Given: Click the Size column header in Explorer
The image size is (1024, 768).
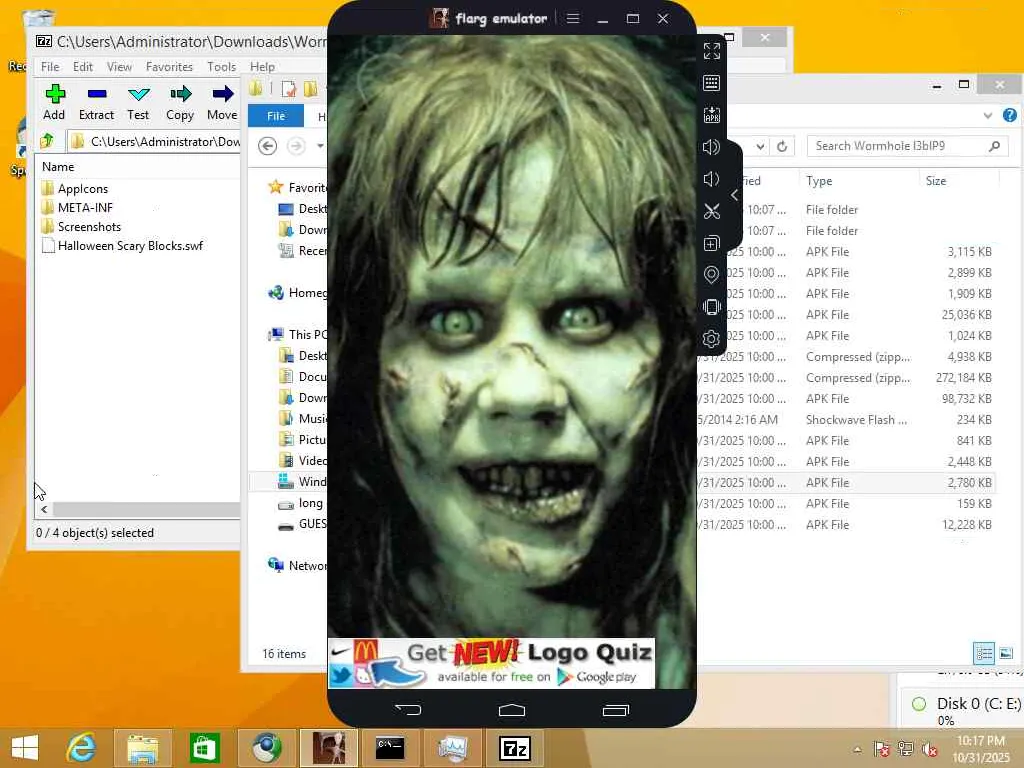Looking at the screenshot, I should [x=936, y=181].
